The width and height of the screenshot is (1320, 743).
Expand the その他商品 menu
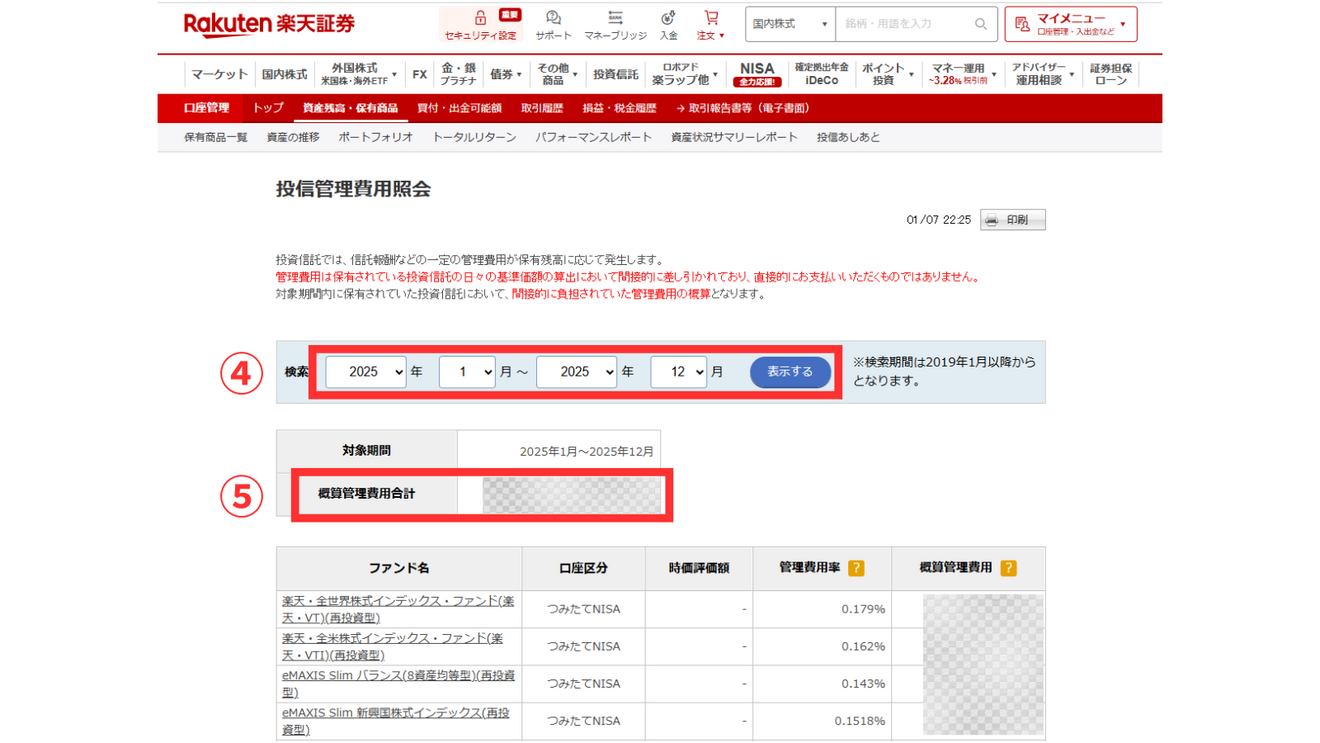point(557,75)
